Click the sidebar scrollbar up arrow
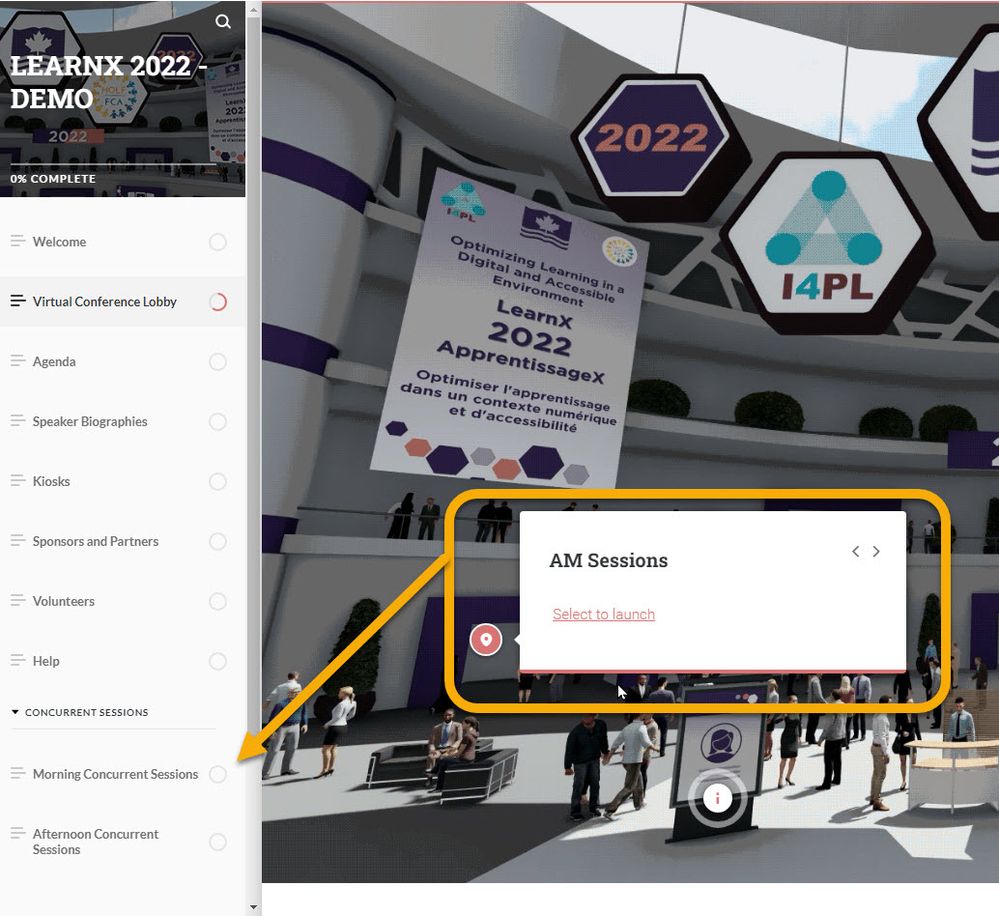 [254, 10]
